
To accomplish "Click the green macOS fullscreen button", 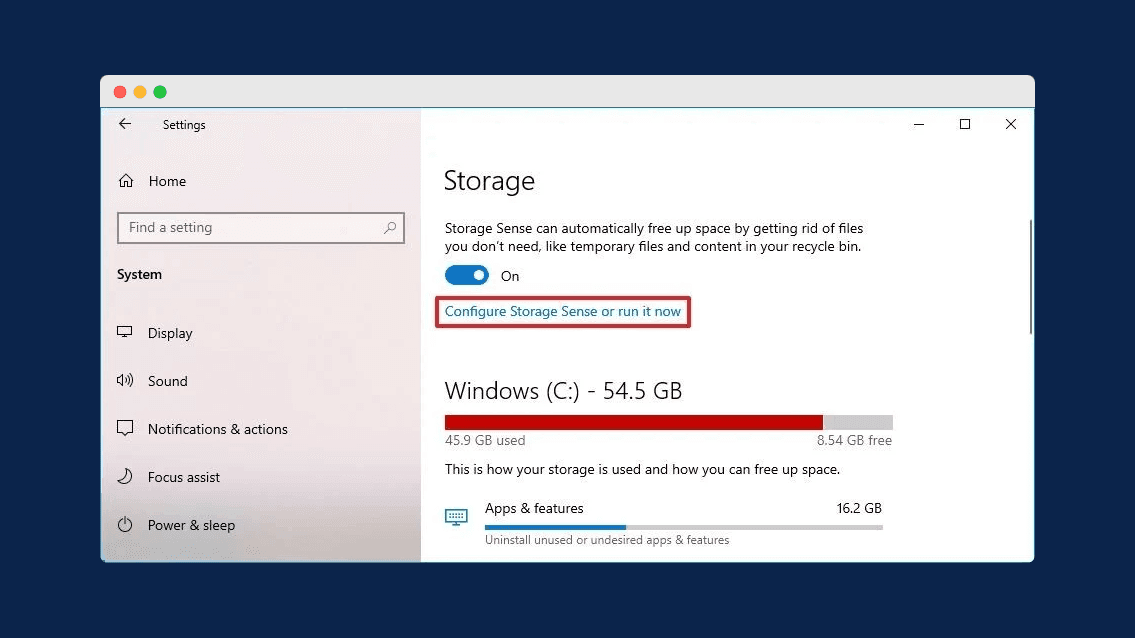I will click(160, 92).
